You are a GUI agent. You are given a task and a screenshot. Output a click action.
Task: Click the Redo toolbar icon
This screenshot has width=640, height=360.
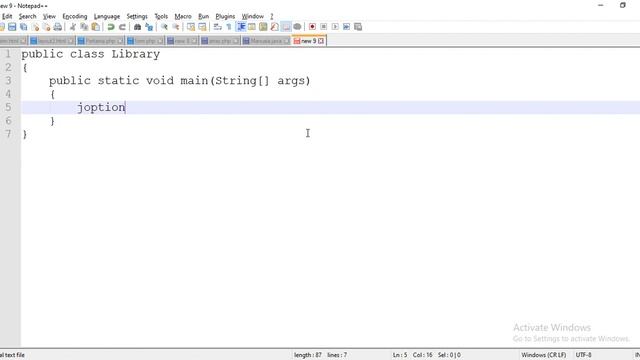[x=122, y=27]
